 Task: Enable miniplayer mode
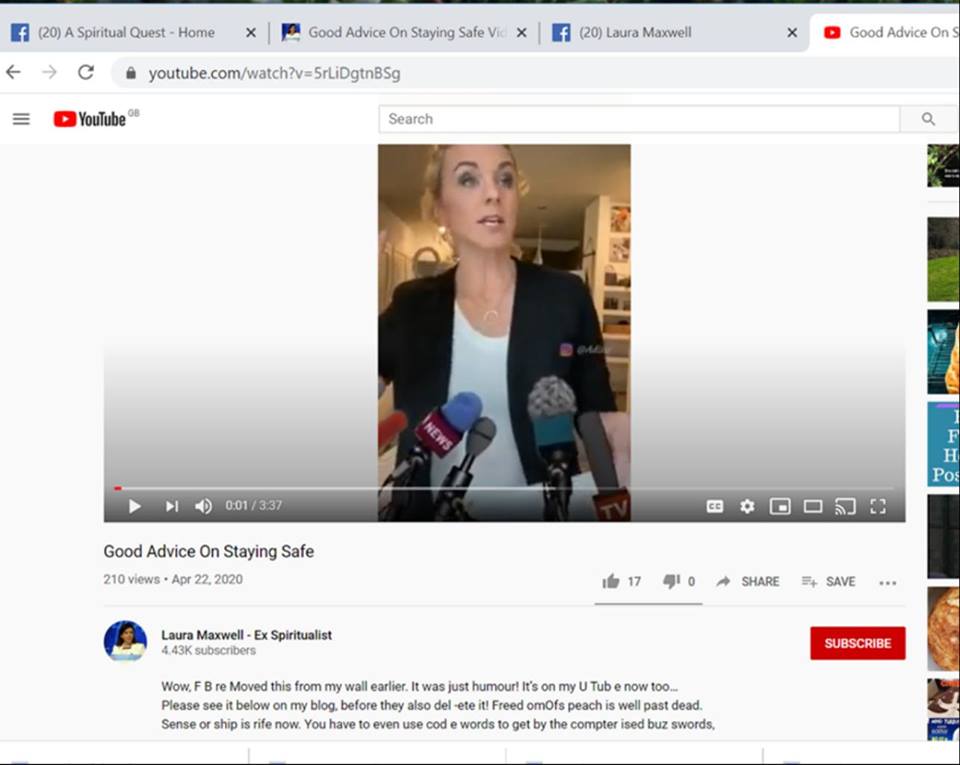click(780, 506)
